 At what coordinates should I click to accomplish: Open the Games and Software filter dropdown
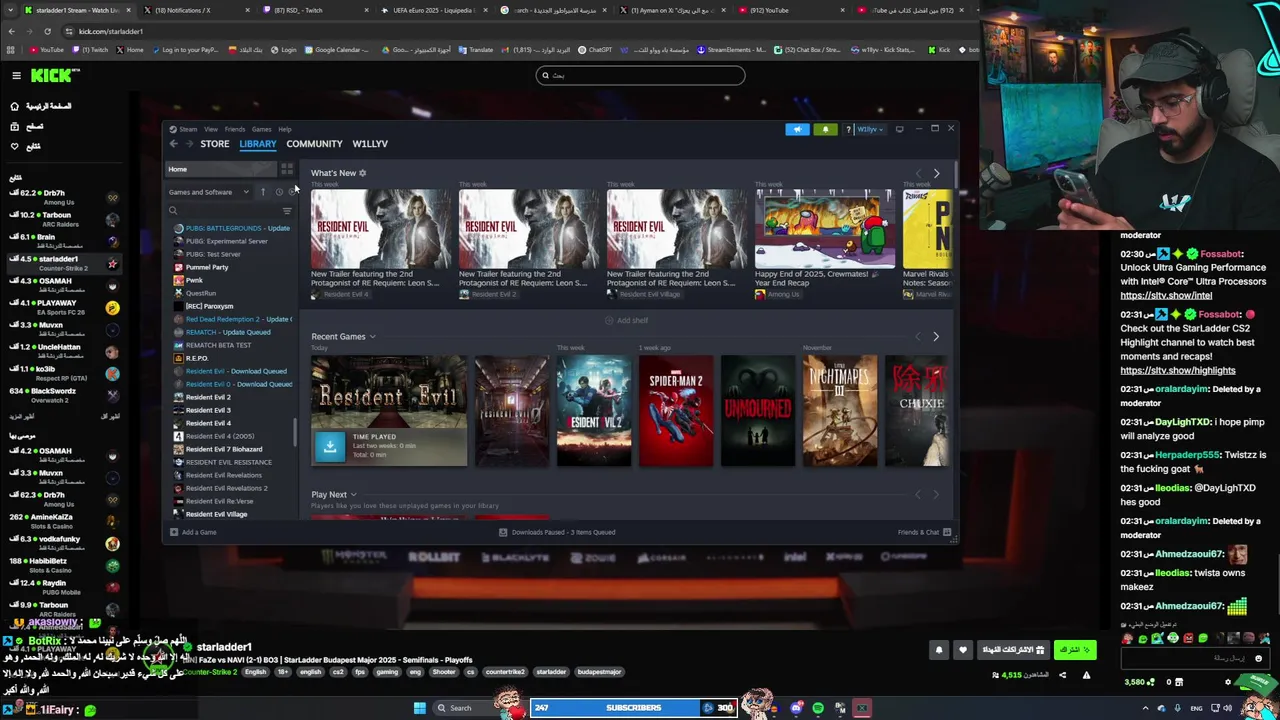point(209,192)
